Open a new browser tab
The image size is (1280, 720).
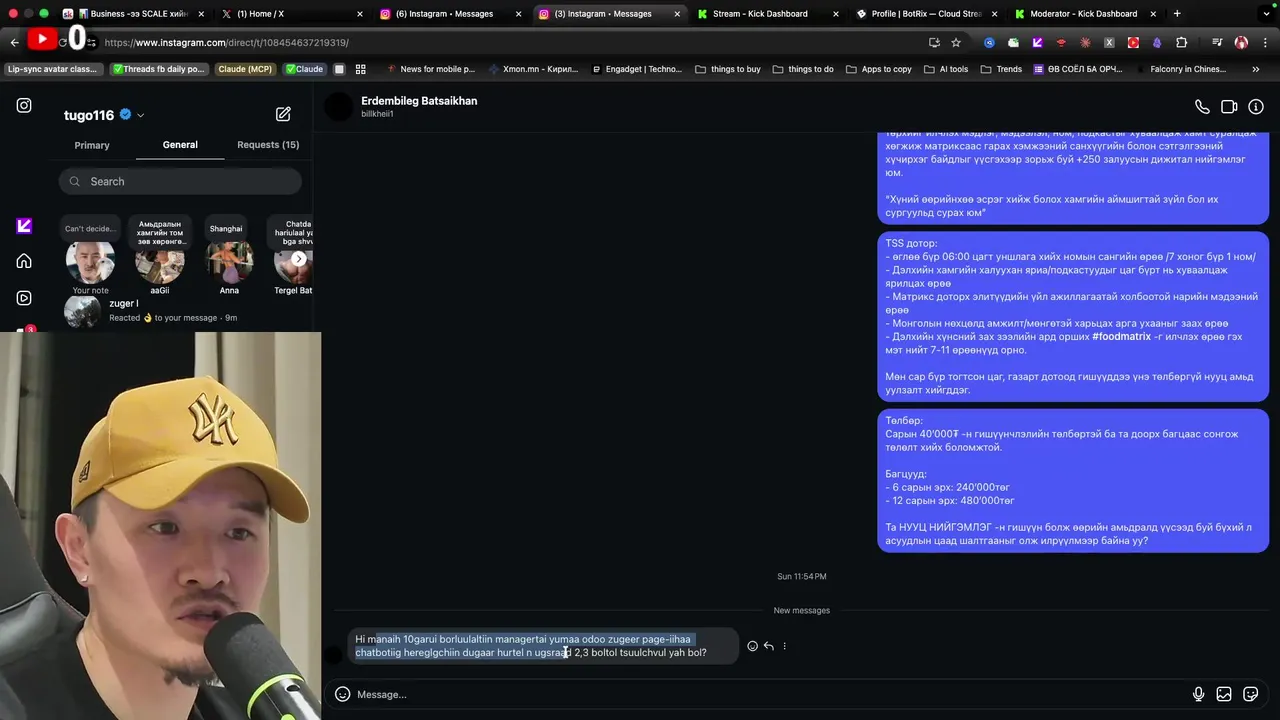click(1177, 14)
